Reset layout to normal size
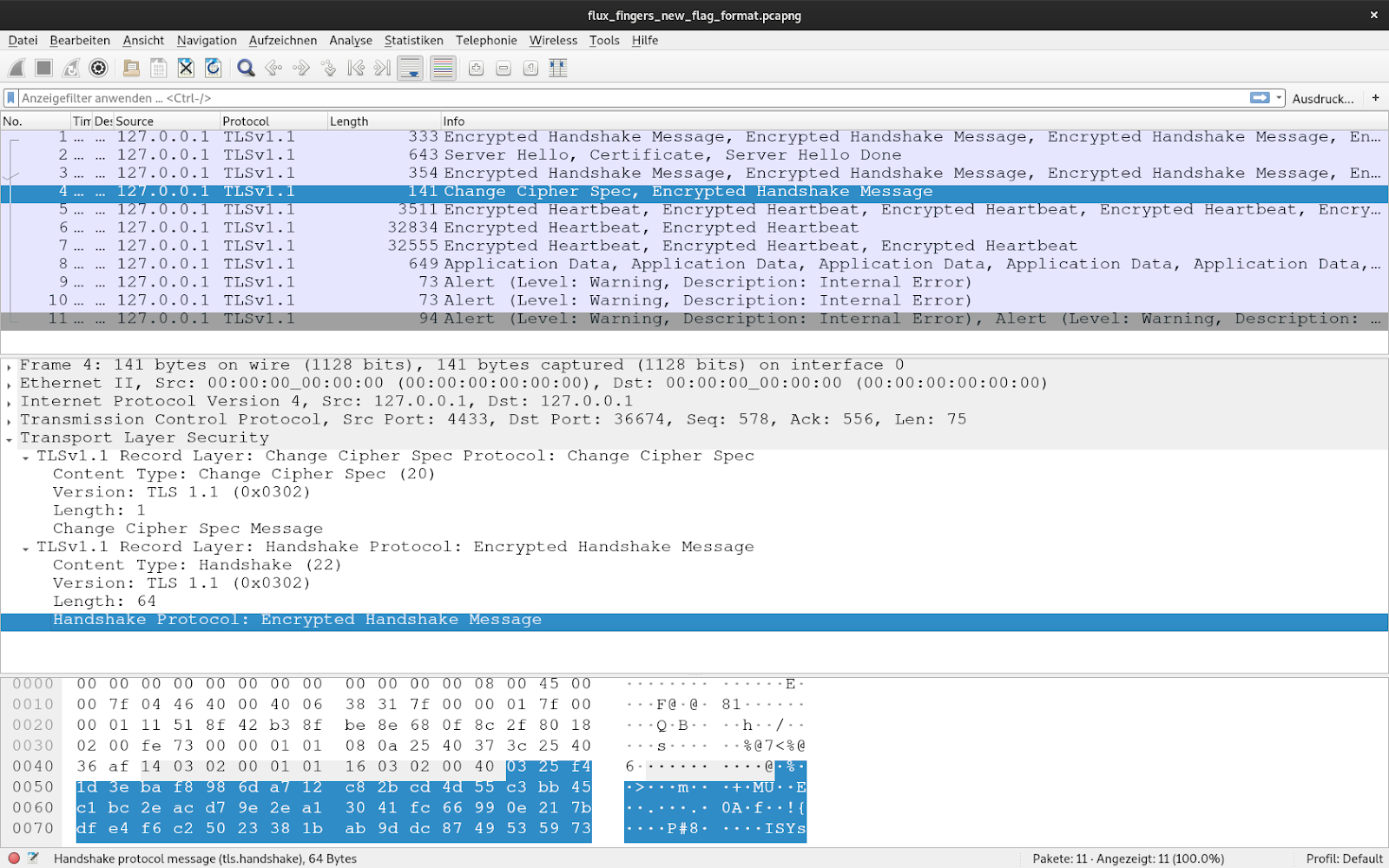Image resolution: width=1389 pixels, height=868 pixels. (530, 68)
